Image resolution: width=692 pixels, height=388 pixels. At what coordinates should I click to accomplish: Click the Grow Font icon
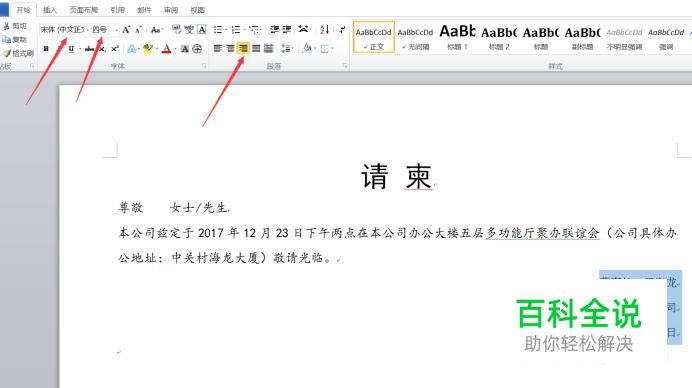[x=126, y=30]
